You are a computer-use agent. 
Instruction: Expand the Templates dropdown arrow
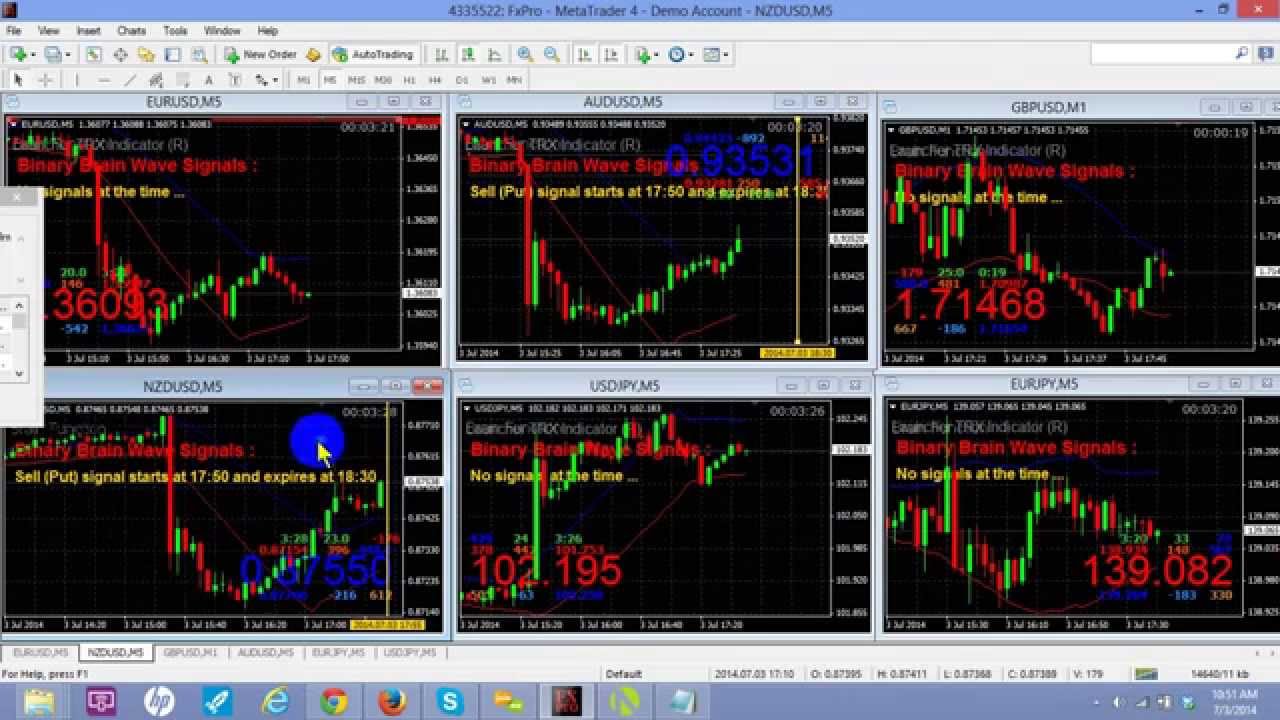[725, 54]
